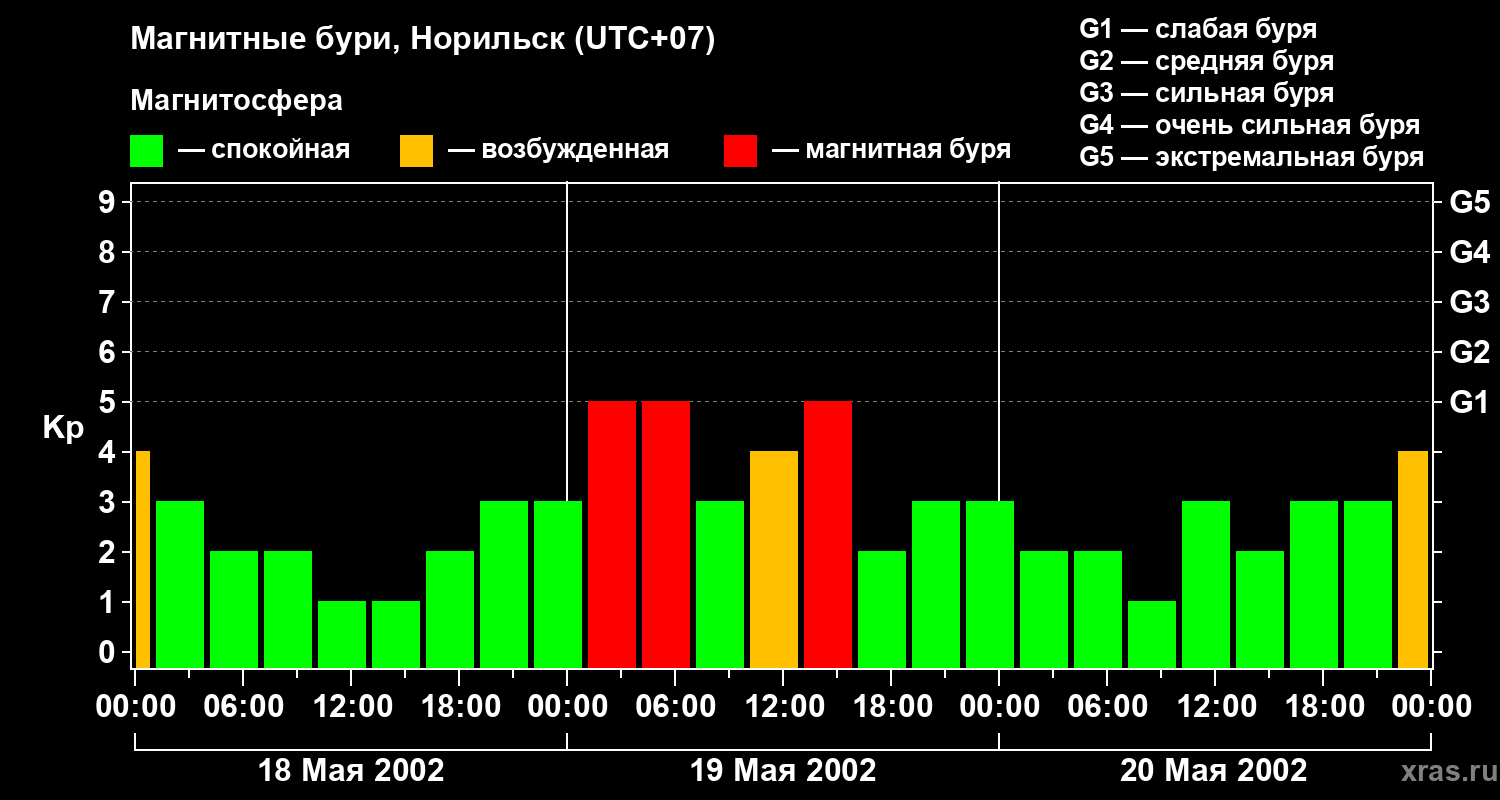Click the orange возбужденная legend swatch
This screenshot has height=800, width=1500.
point(417,151)
